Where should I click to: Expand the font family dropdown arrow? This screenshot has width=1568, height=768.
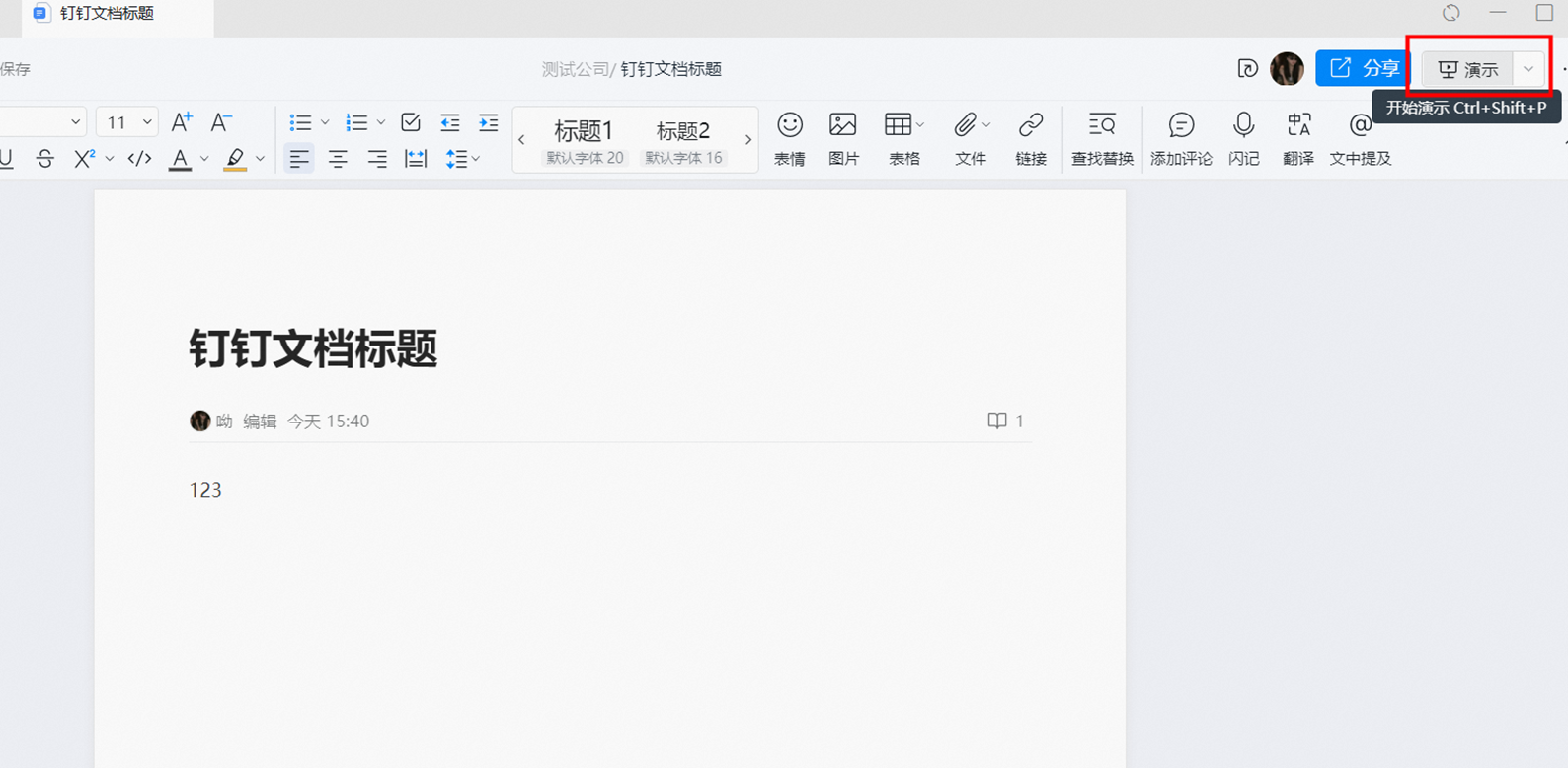tap(75, 122)
